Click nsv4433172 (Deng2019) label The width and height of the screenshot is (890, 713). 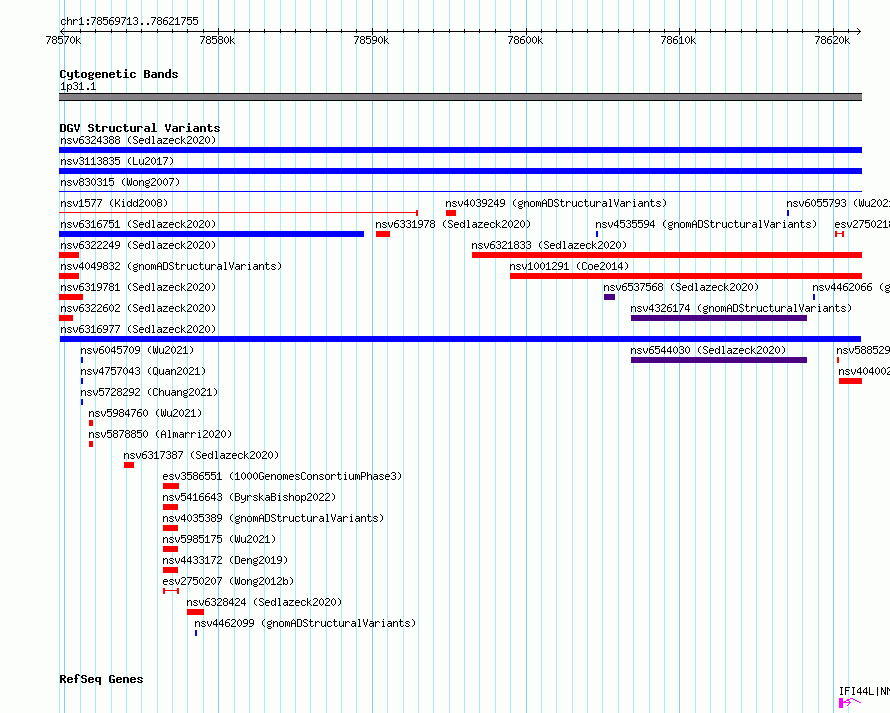(x=225, y=560)
